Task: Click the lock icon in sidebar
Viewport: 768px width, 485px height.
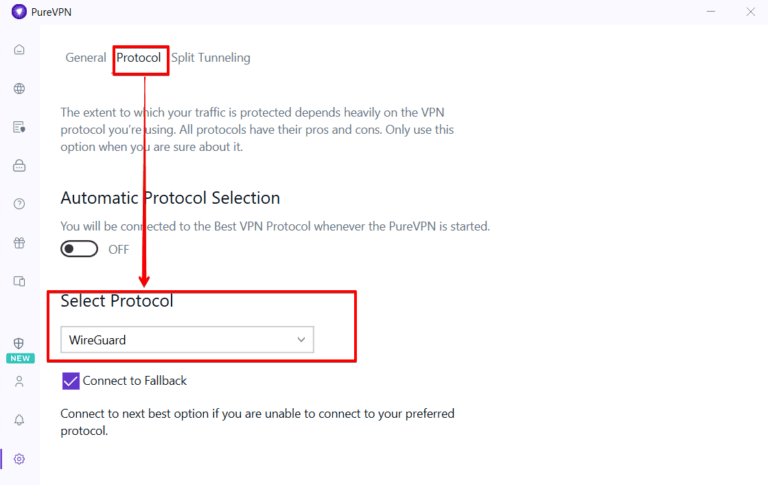Action: point(19,166)
